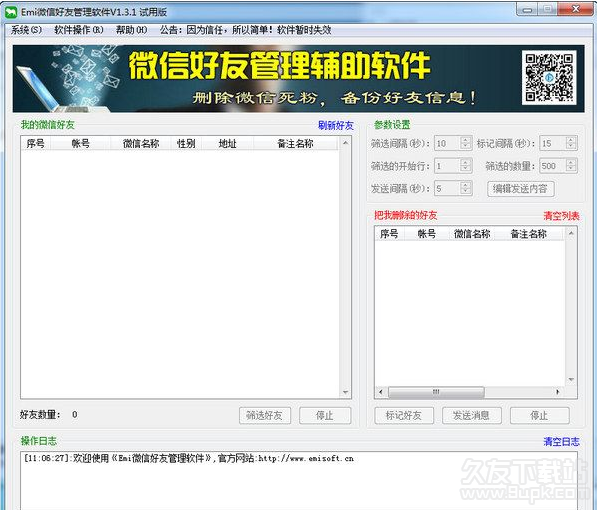
Task: Click the 标记间隔(秒) input field
Action: 552,143
